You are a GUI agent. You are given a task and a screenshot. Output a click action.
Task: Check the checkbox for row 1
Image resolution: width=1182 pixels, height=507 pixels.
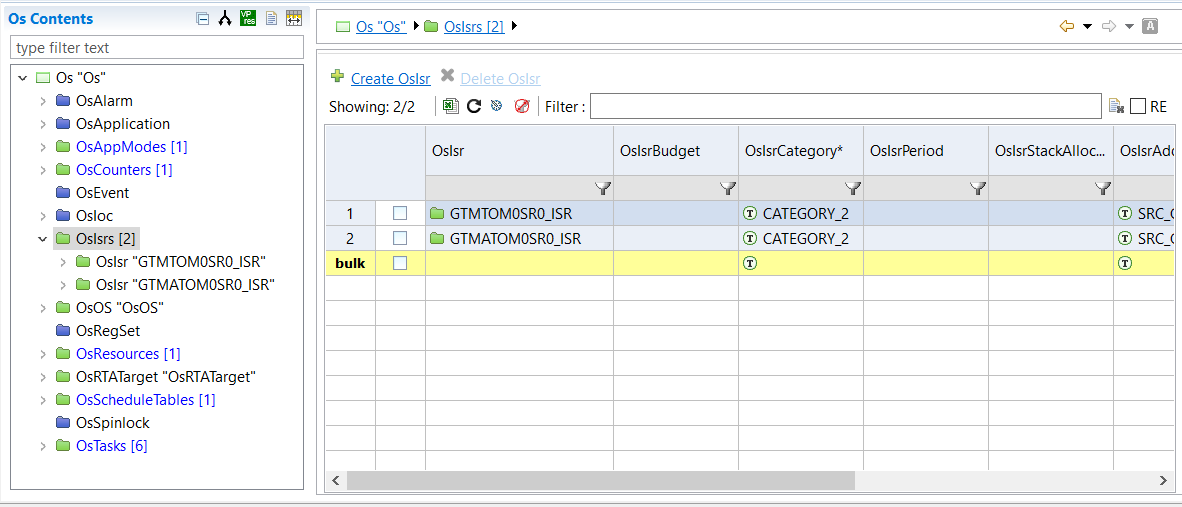[x=400, y=213]
